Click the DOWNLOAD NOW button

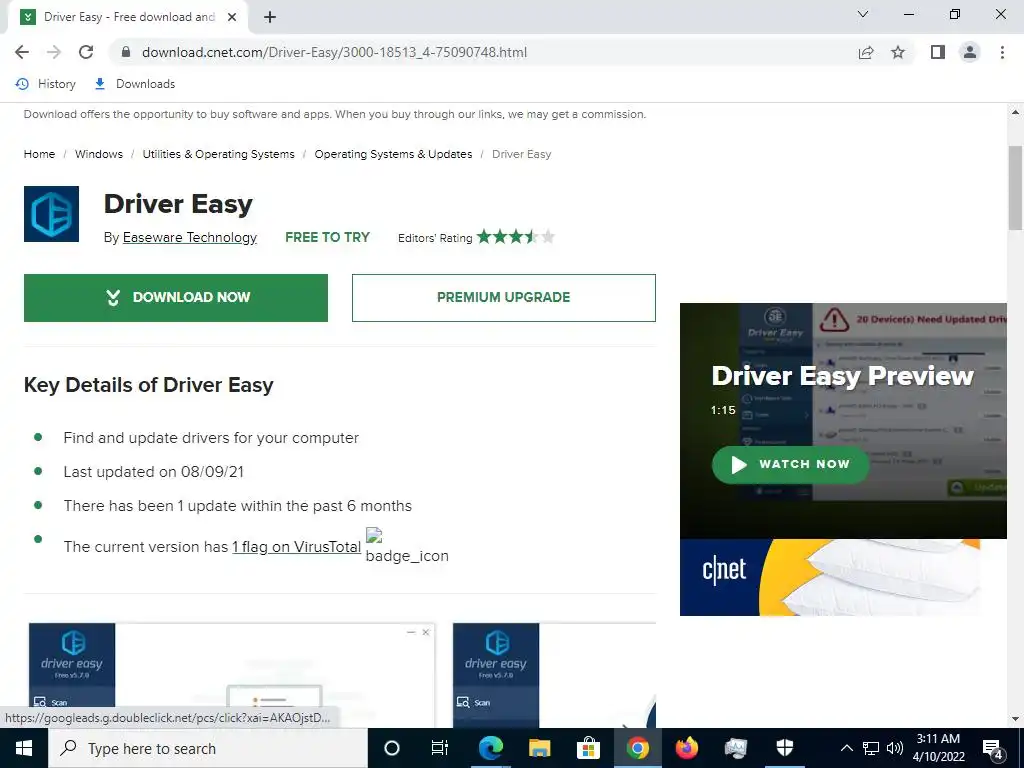coord(176,298)
